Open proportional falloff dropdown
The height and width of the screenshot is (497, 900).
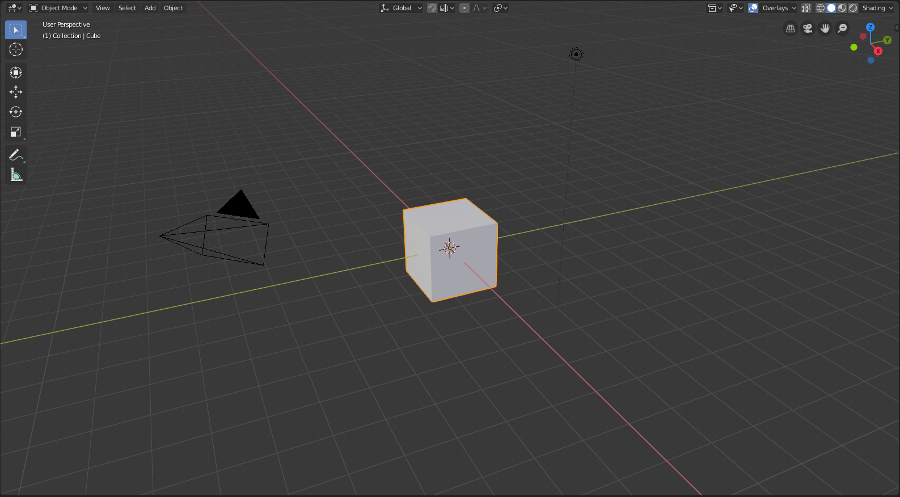pos(479,8)
